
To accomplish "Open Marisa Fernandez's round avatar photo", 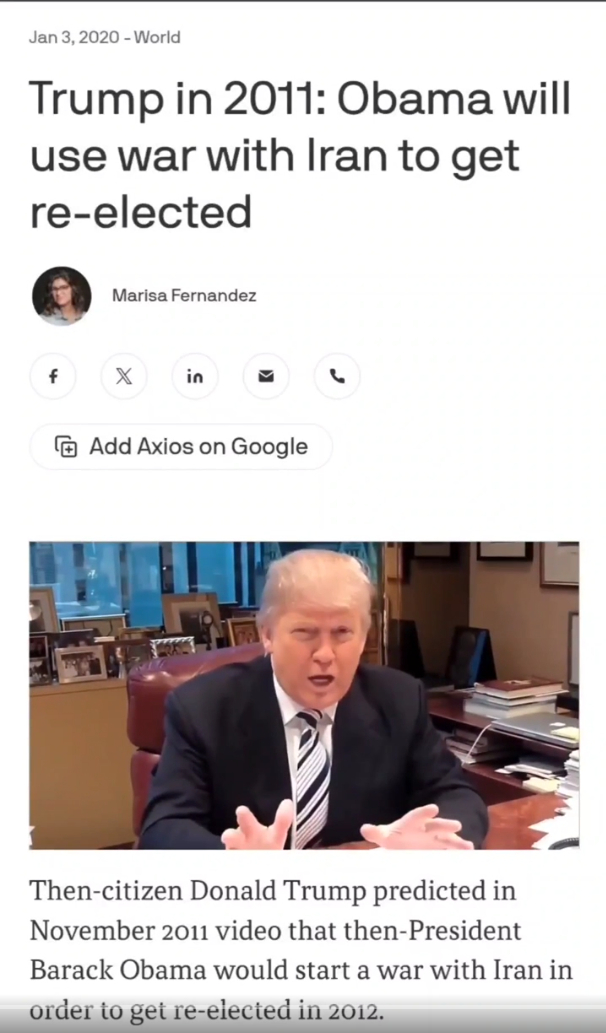I will click(61, 296).
